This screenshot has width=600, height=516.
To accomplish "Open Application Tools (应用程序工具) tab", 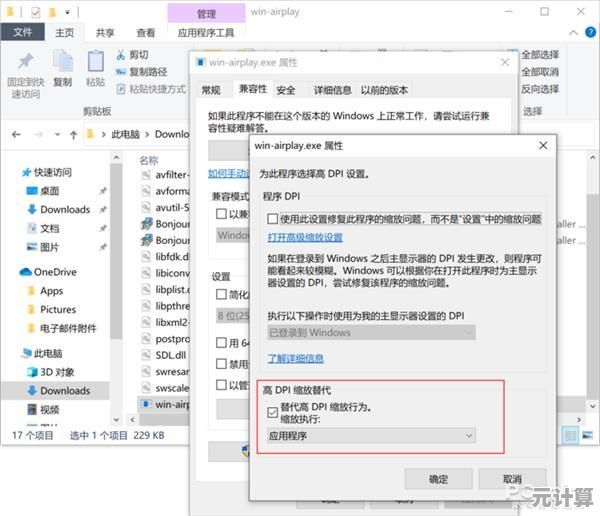I will (206, 33).
